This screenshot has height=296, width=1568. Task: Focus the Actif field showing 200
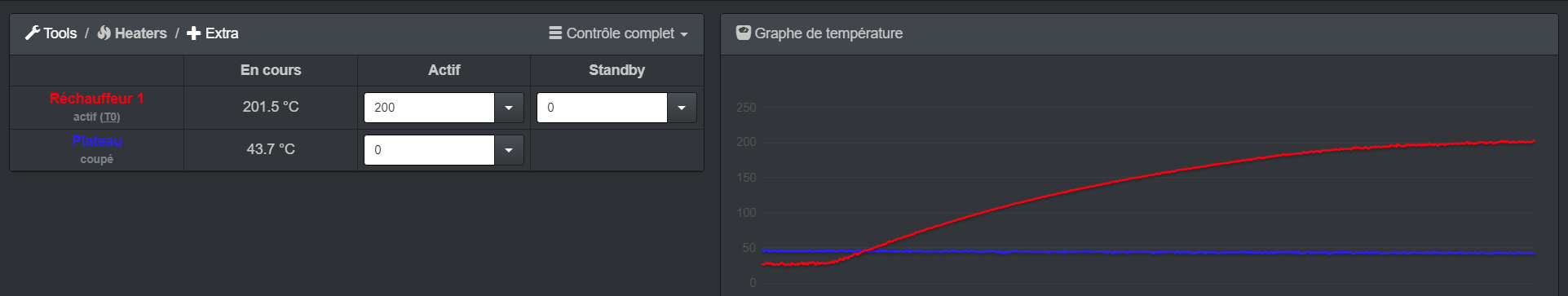click(430, 108)
